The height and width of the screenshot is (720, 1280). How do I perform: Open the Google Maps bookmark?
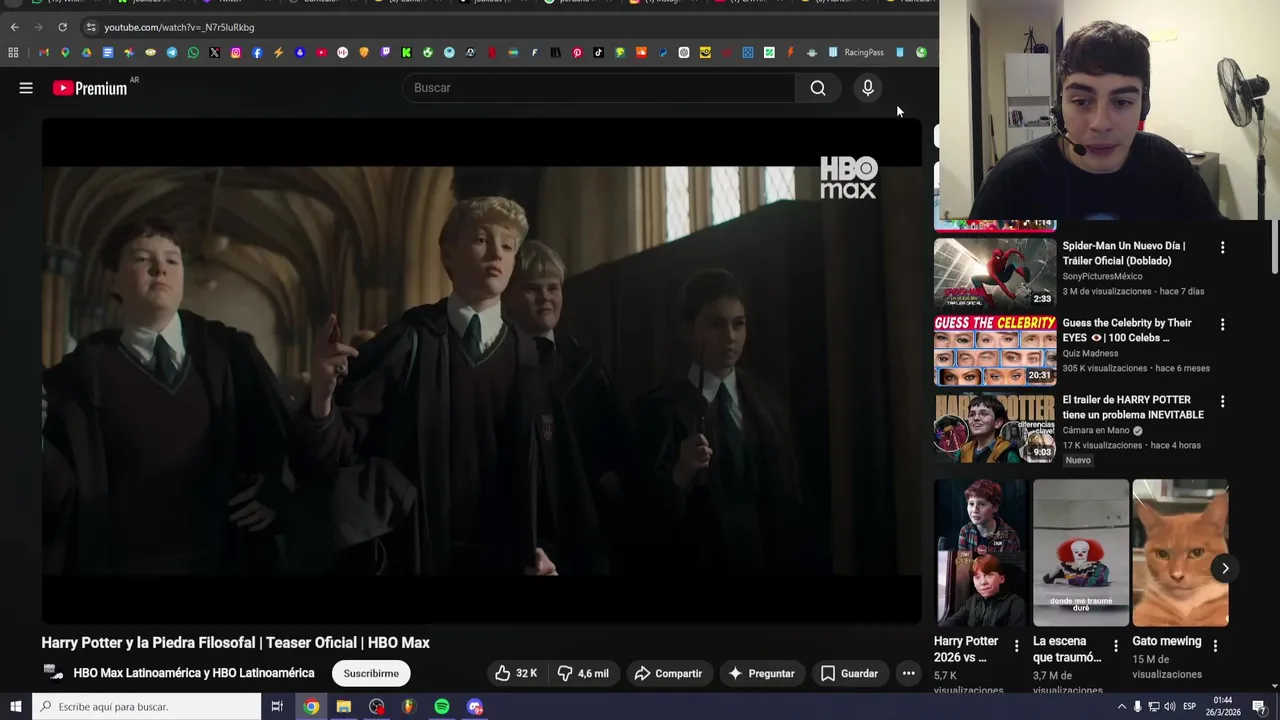(65, 52)
